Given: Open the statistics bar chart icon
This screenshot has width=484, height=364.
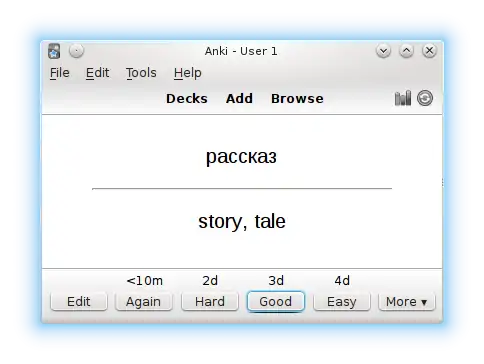Looking at the screenshot, I should 403,98.
